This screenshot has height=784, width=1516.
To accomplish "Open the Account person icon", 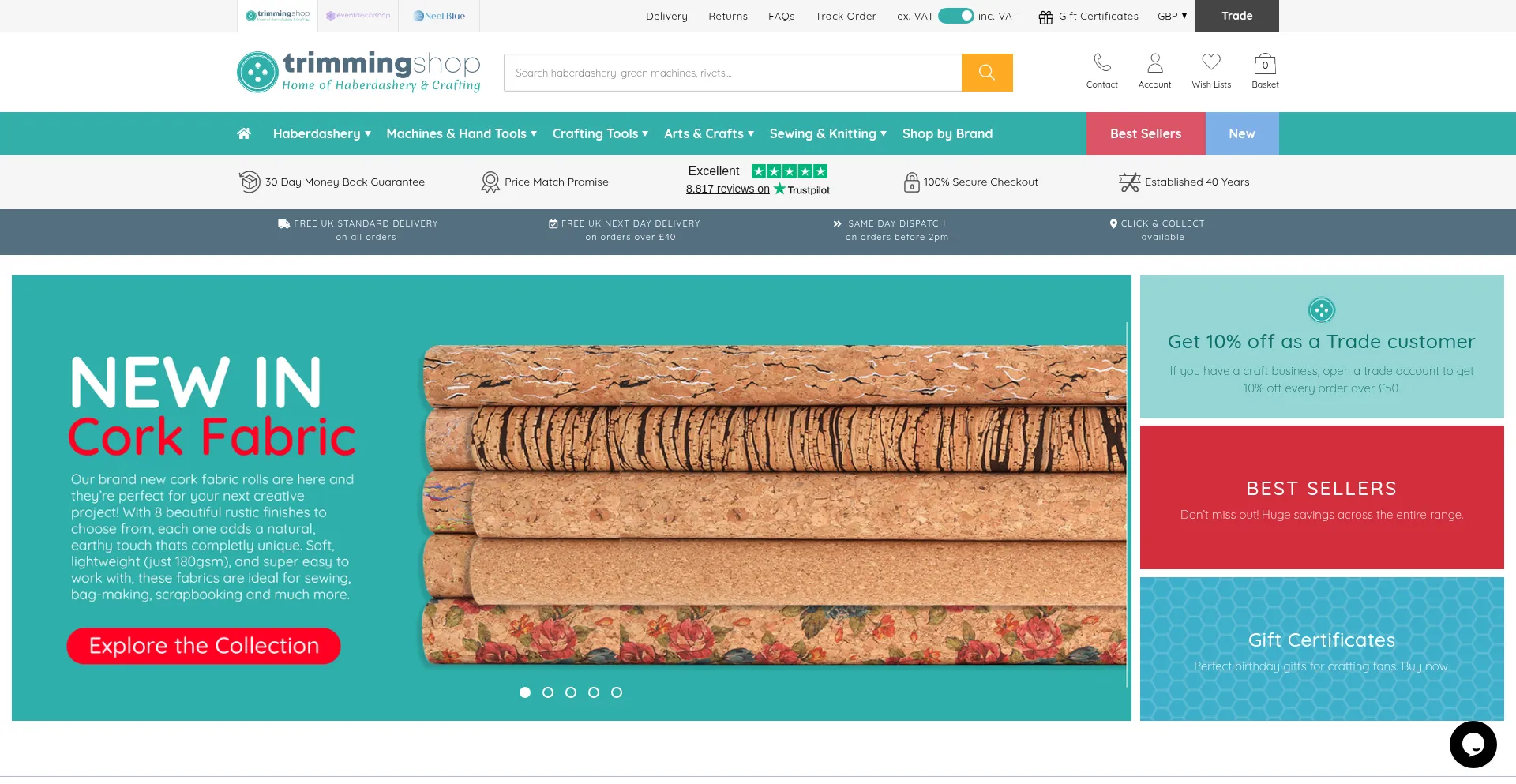I will (x=1154, y=63).
